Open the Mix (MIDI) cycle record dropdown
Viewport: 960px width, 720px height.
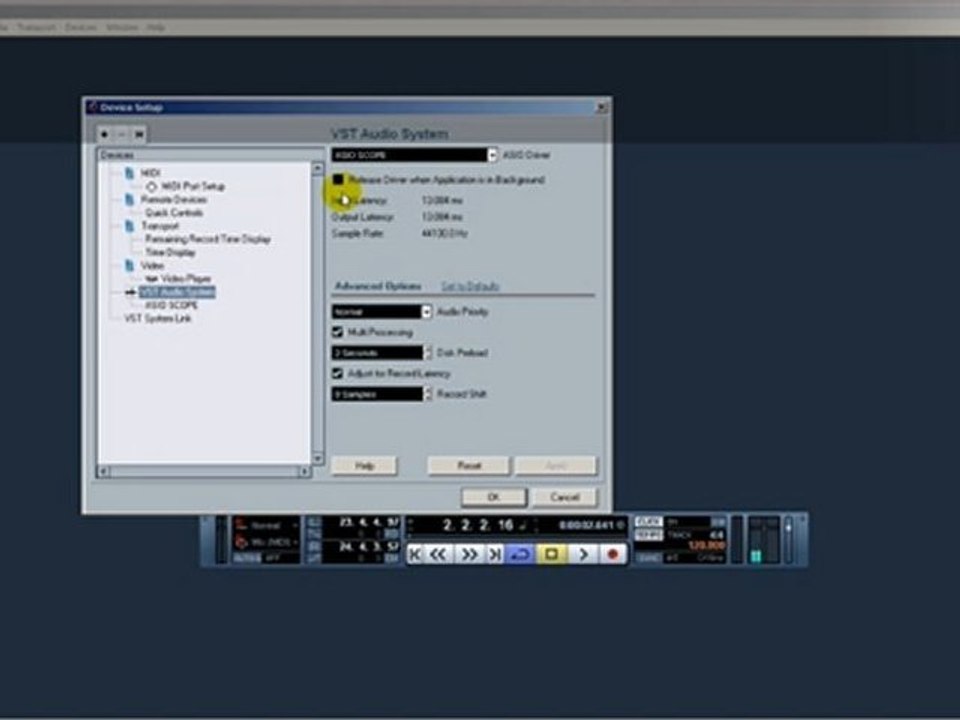coord(267,542)
